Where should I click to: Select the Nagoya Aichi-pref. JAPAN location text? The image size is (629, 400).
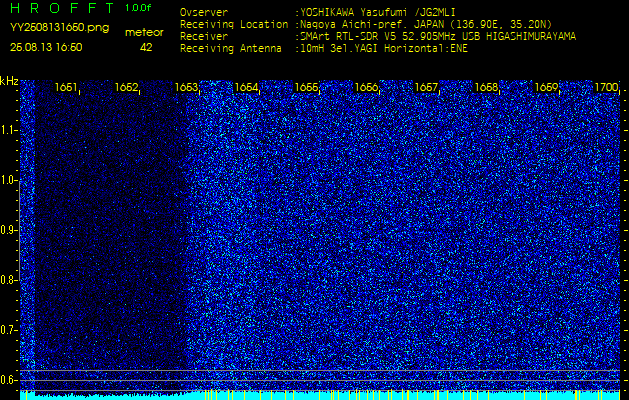pyautogui.click(x=426, y=24)
